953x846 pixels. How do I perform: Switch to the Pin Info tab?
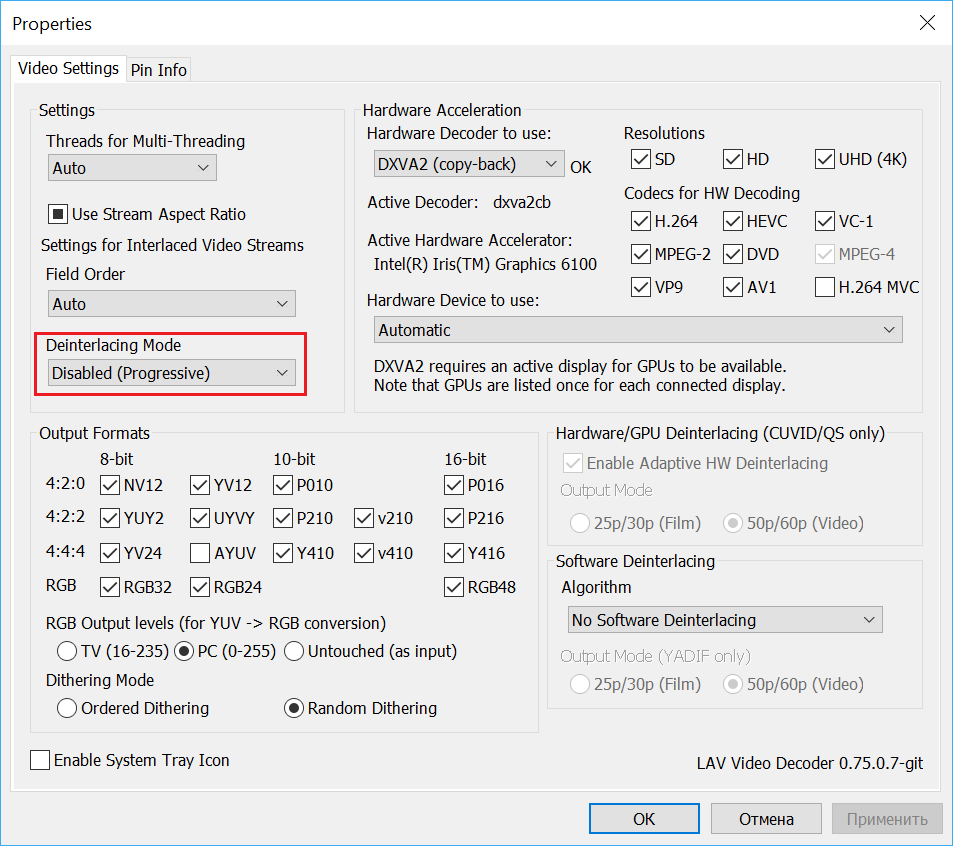tap(159, 70)
